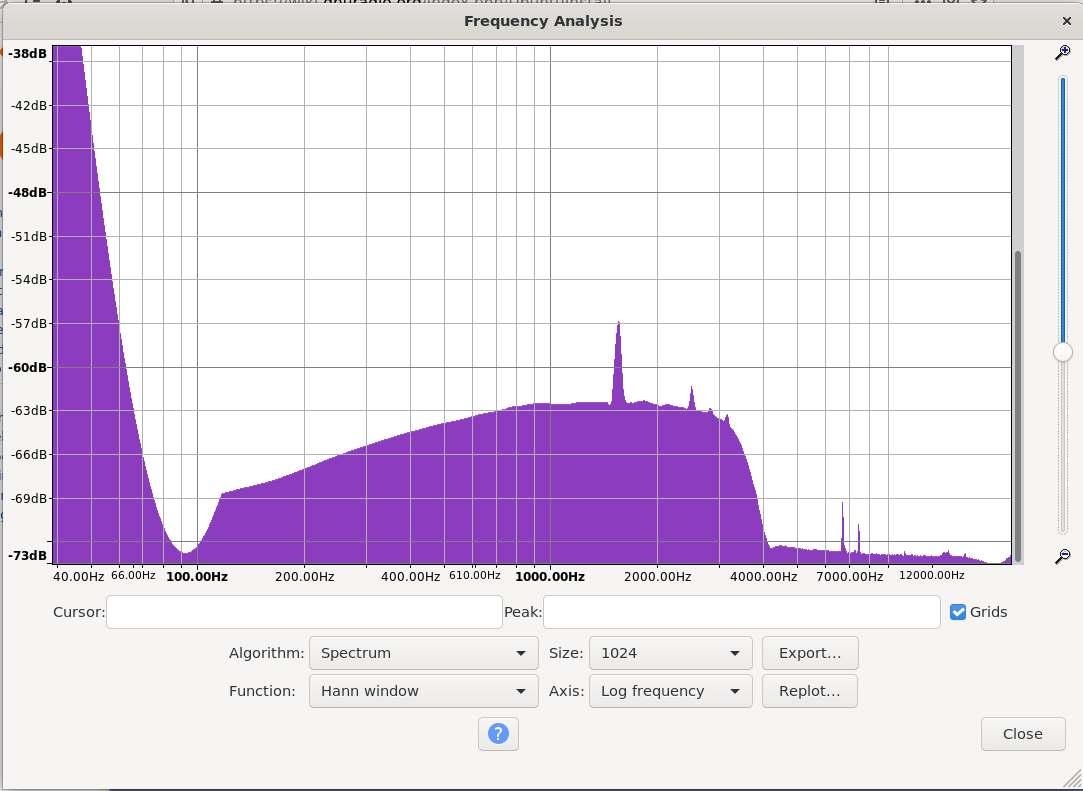Click the zoom in magnifier icon
This screenshot has width=1083, height=791.
click(x=1062, y=54)
